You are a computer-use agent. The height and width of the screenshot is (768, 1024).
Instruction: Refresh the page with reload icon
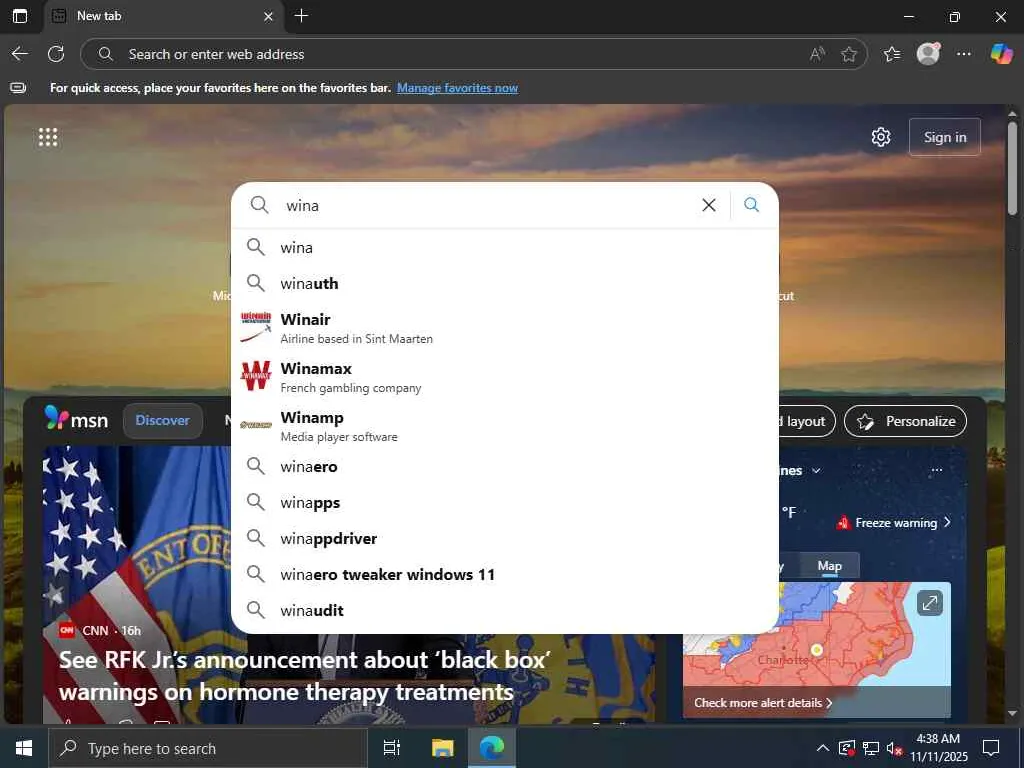tap(56, 54)
